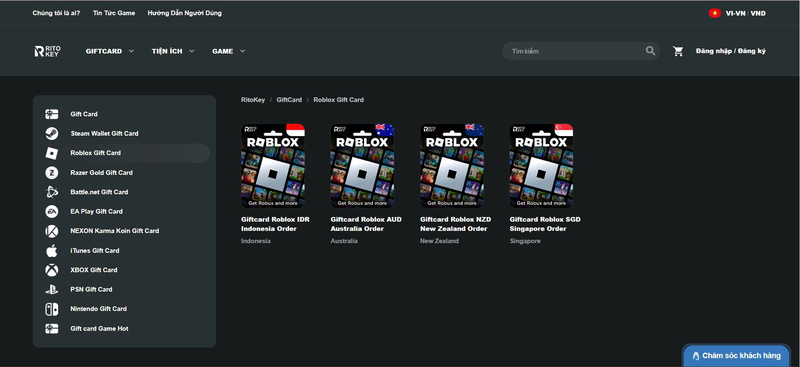Open the Indonesia Roblox card thumbnail

tap(273, 165)
